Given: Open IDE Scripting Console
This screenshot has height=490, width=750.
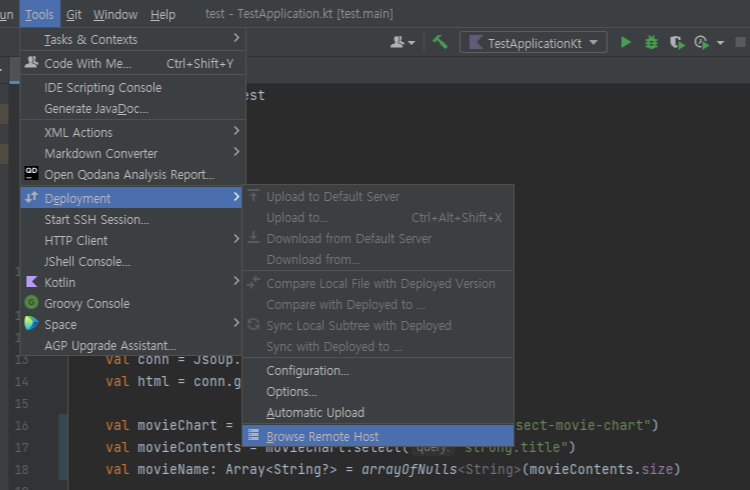Looking at the screenshot, I should coord(132,88).
